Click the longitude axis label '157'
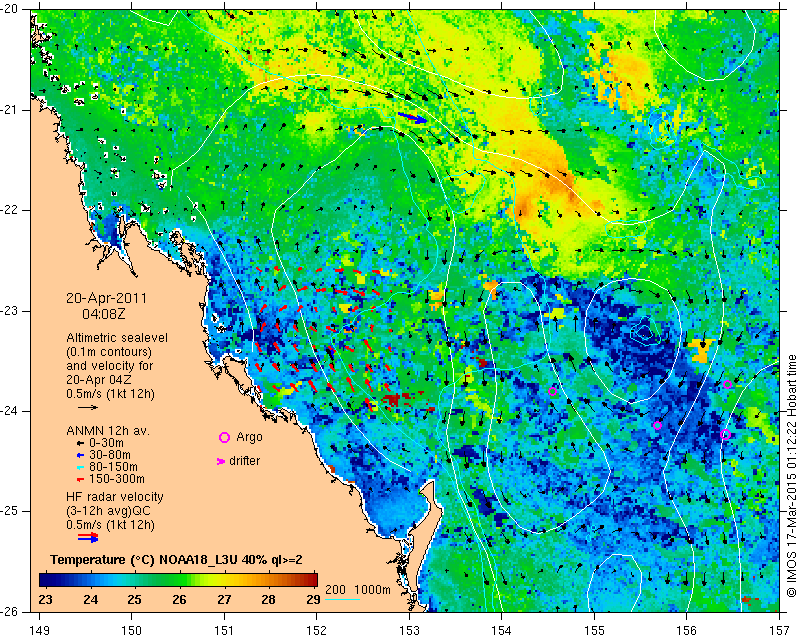 [780, 631]
